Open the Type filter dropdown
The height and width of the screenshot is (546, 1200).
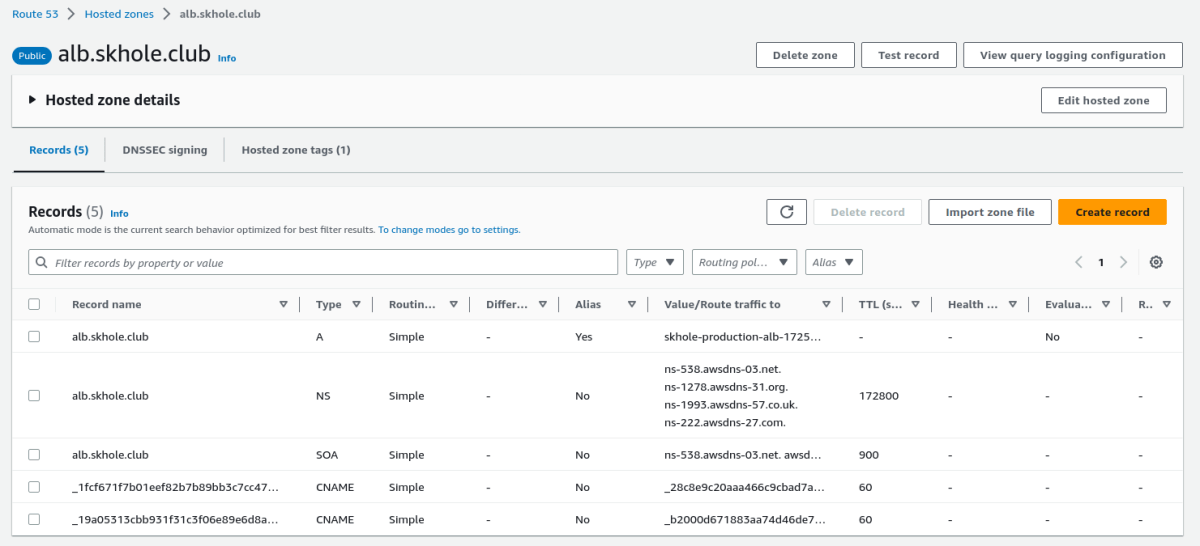655,262
